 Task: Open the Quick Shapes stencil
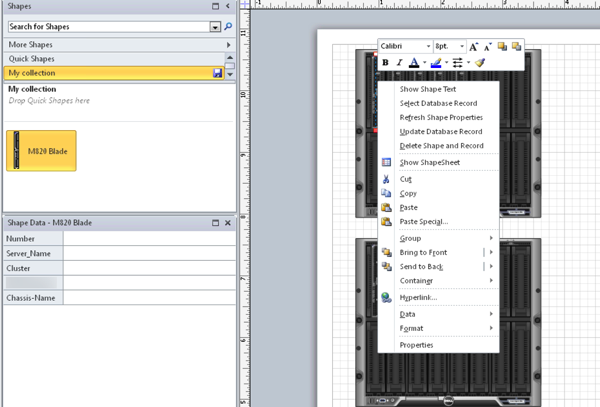click(118, 59)
